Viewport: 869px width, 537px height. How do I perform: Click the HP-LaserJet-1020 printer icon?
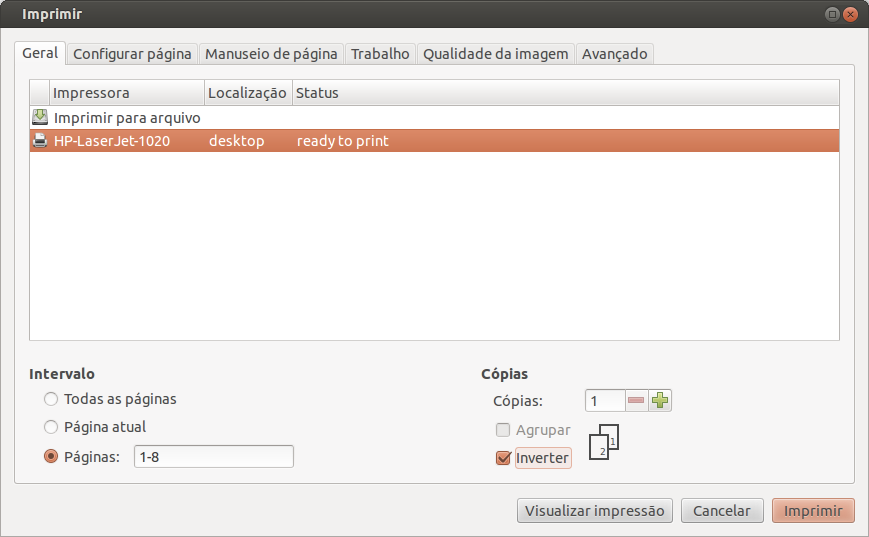(x=40, y=141)
